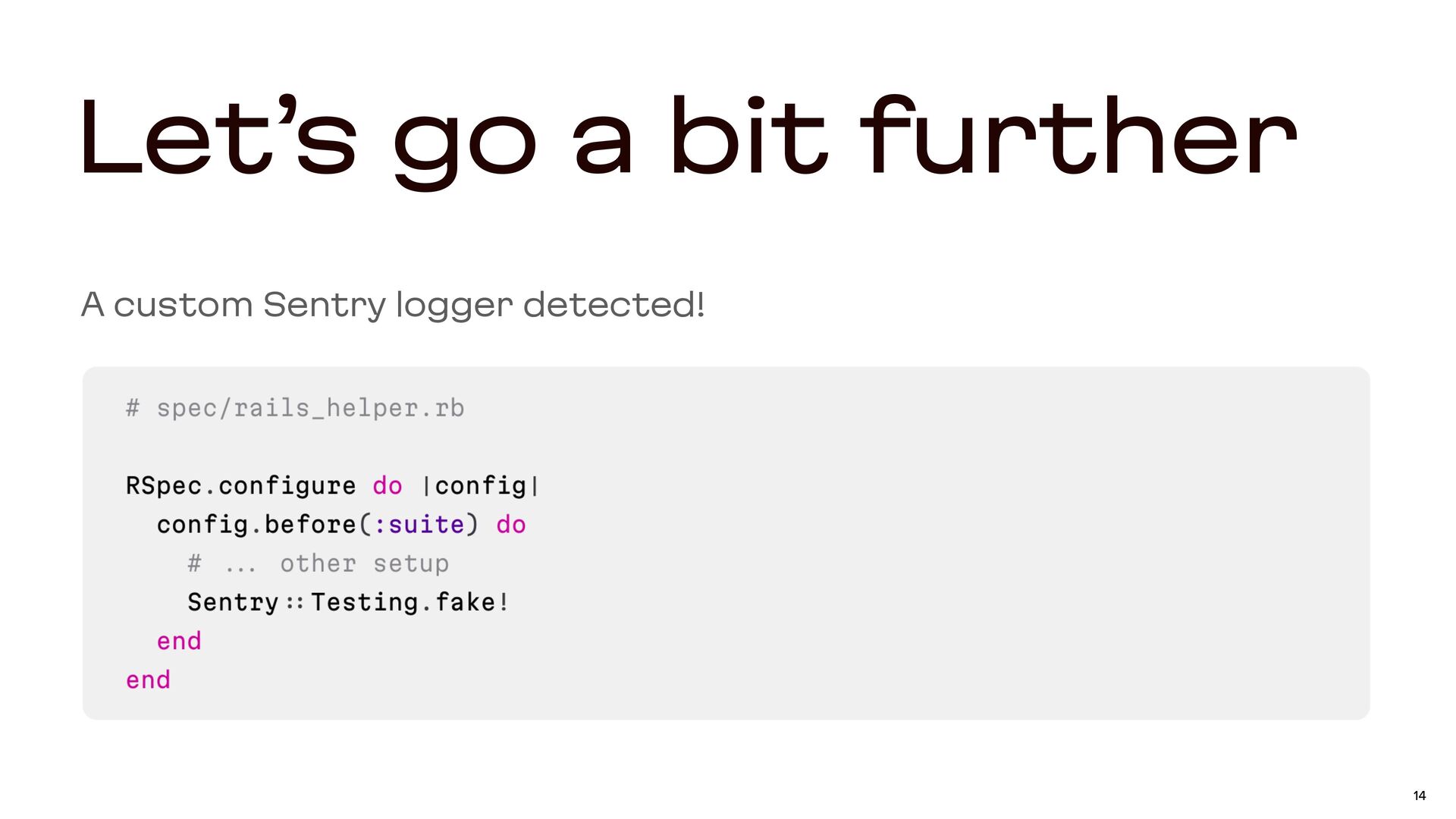Click the ':suite' symbol in the code
Screen dimensions: 1456x819
point(419,524)
